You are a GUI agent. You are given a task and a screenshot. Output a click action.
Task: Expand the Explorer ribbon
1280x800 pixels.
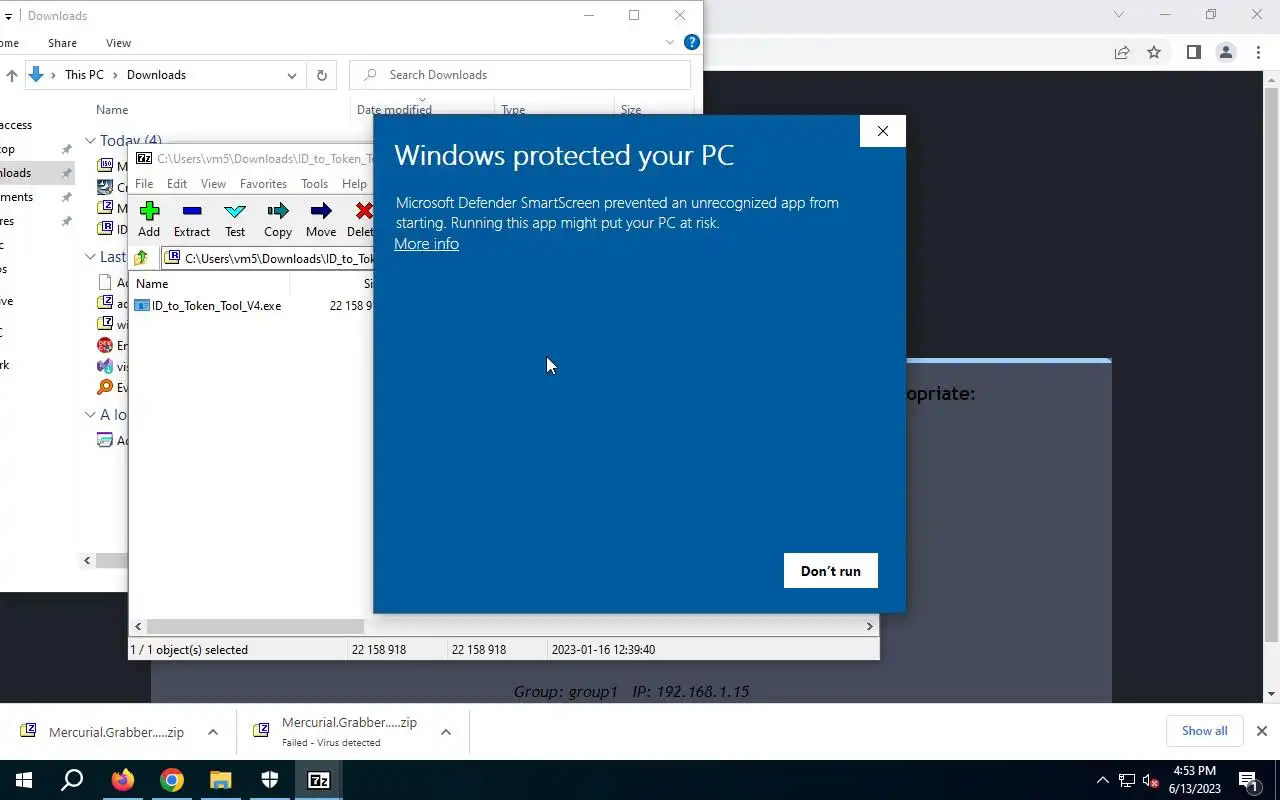(670, 43)
